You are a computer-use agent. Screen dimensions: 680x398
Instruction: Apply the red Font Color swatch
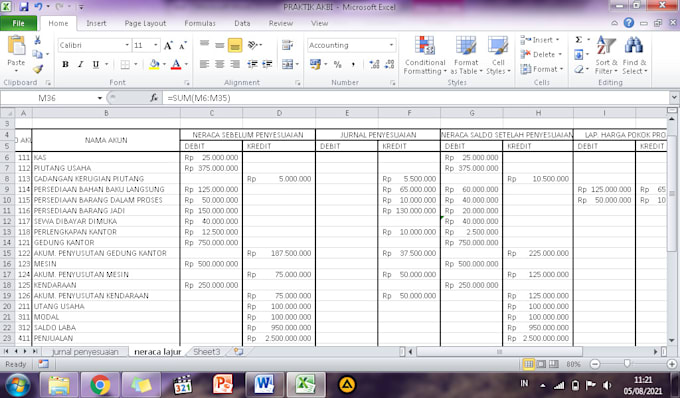coord(176,64)
